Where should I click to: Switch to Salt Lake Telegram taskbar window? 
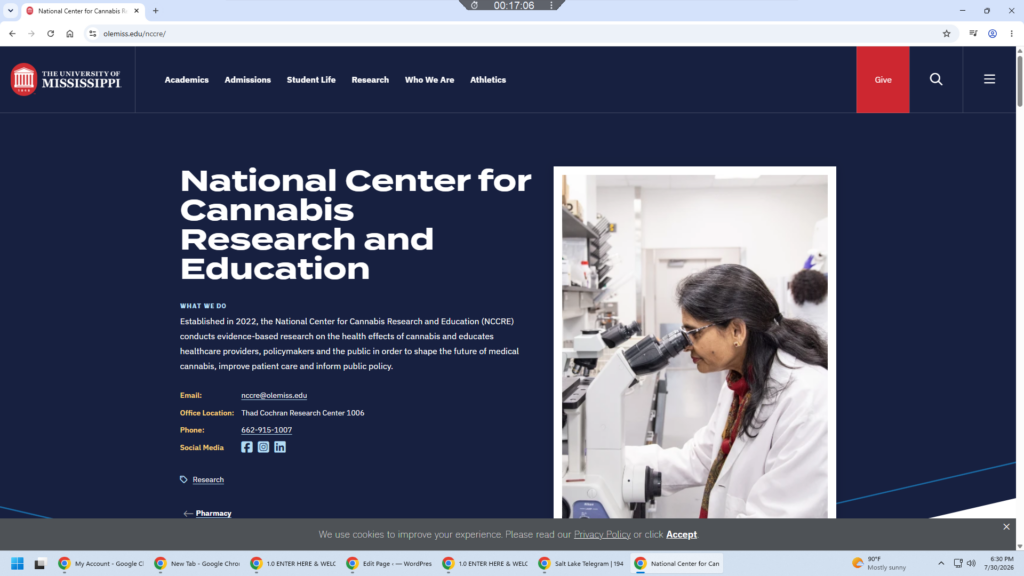[x=582, y=564]
